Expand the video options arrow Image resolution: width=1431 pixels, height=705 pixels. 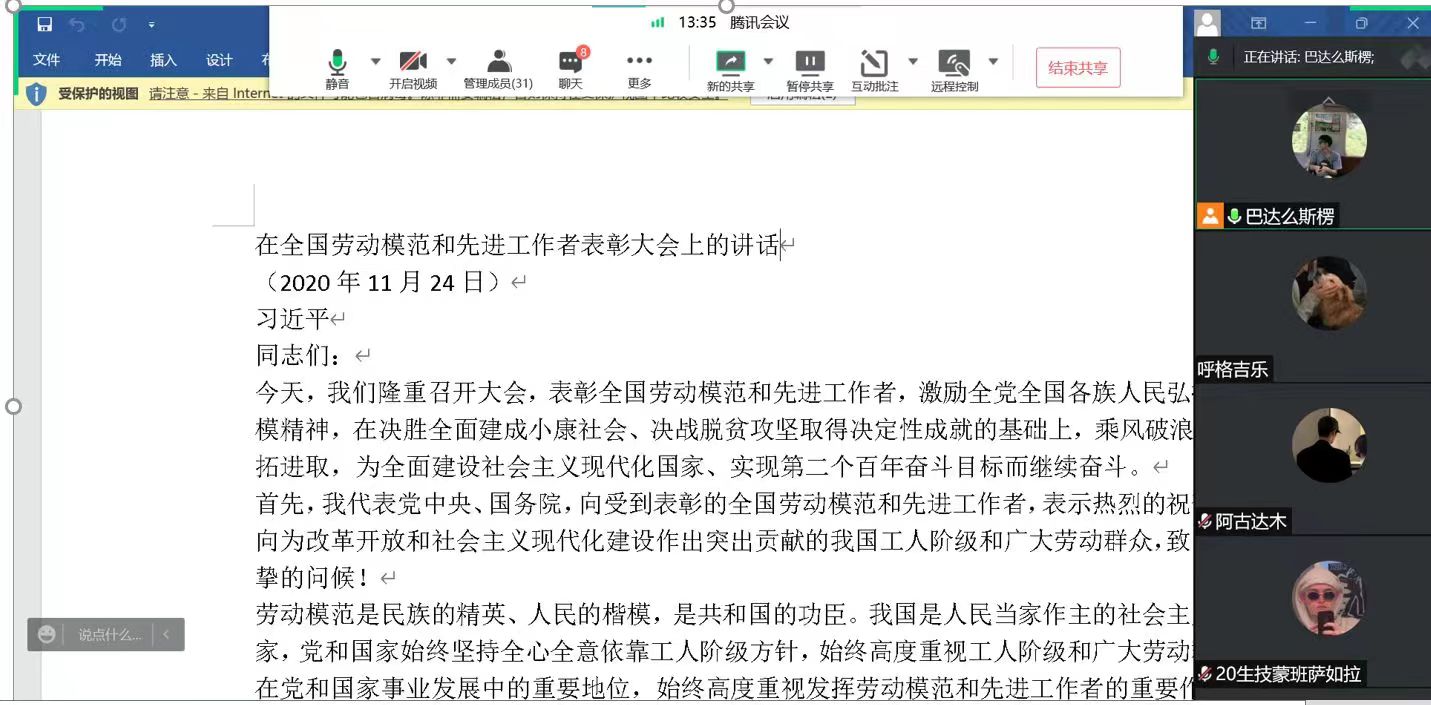click(451, 61)
